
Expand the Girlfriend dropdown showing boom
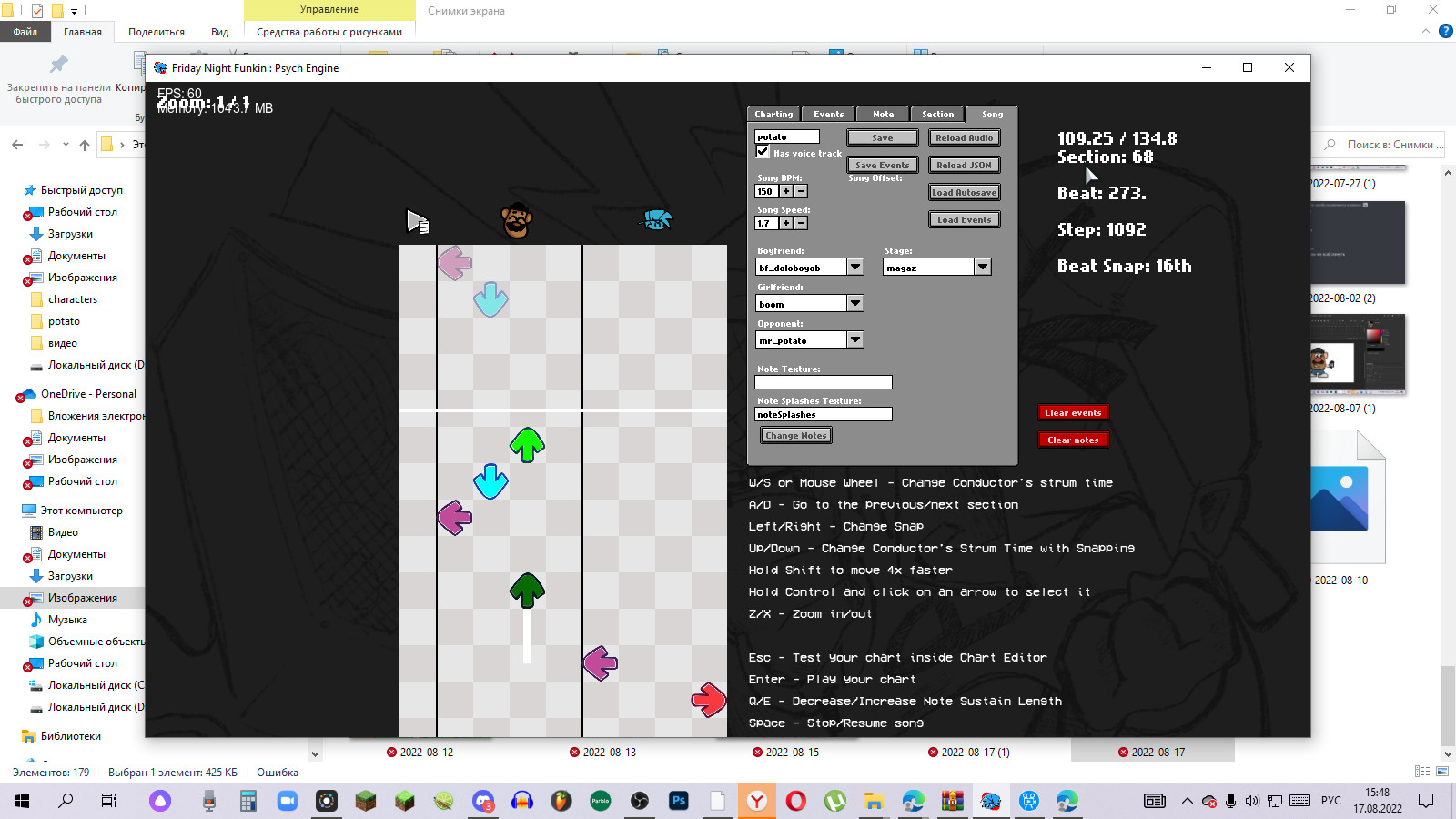pos(855,303)
